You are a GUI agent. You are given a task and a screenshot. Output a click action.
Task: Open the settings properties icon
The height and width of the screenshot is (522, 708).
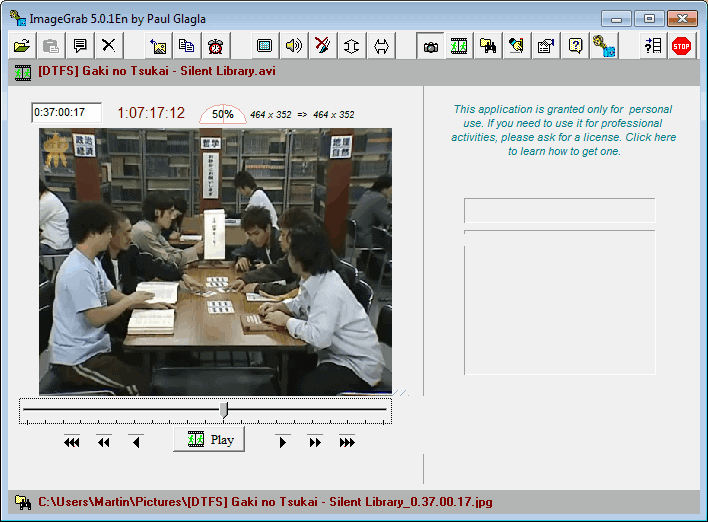(546, 46)
